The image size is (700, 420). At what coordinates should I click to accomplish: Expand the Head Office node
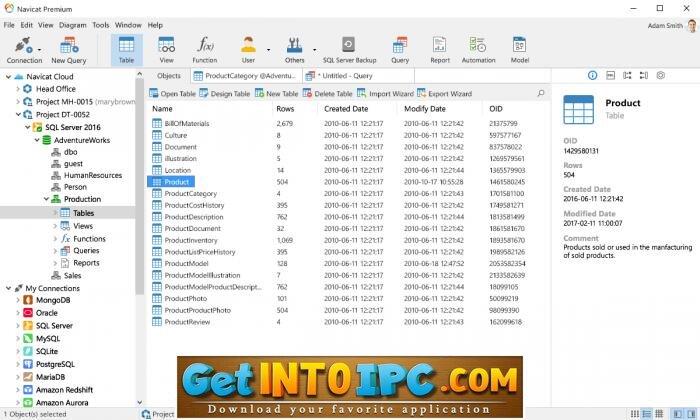coord(18,89)
